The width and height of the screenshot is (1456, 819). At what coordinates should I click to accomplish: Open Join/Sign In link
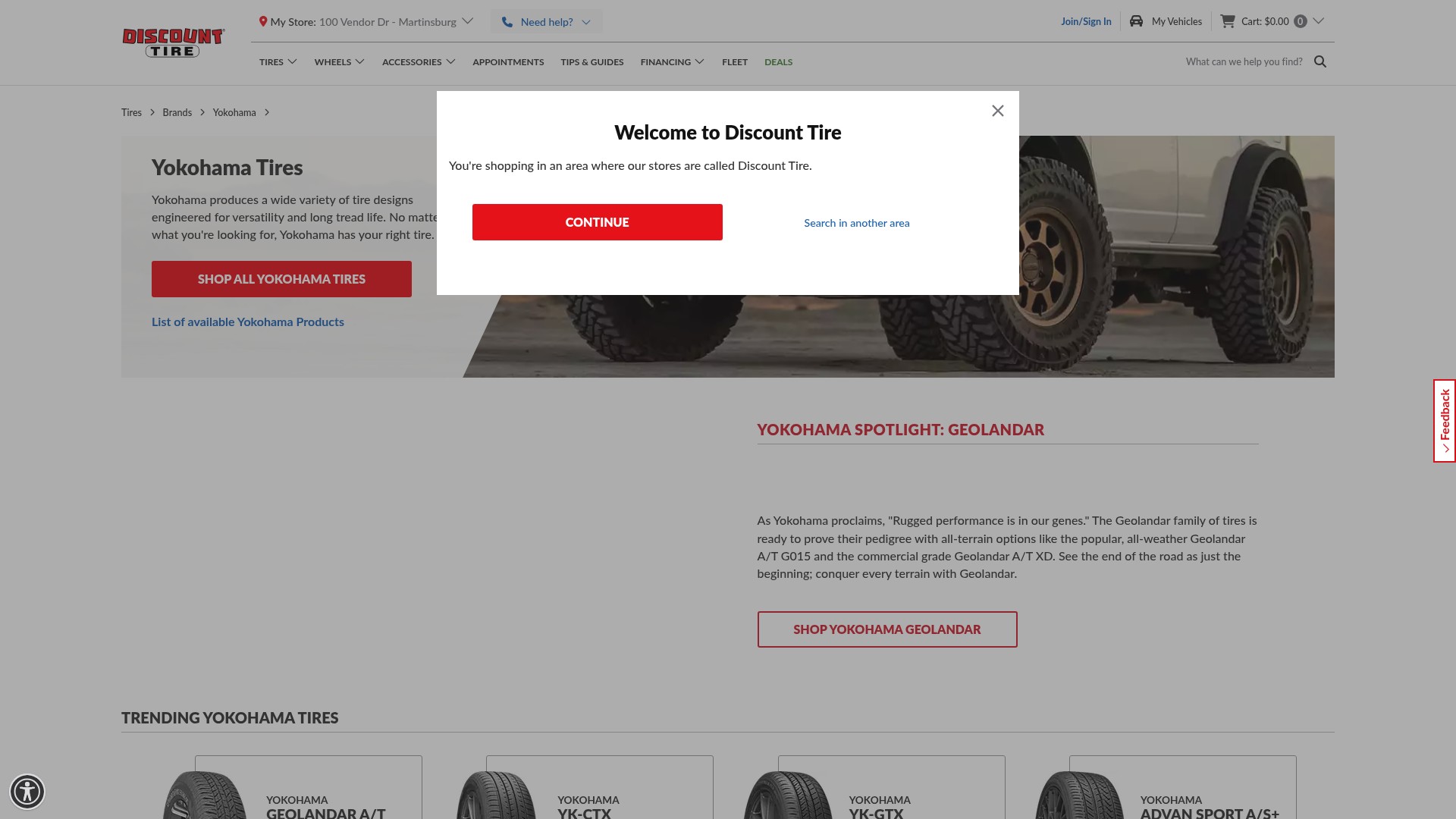coord(1086,21)
